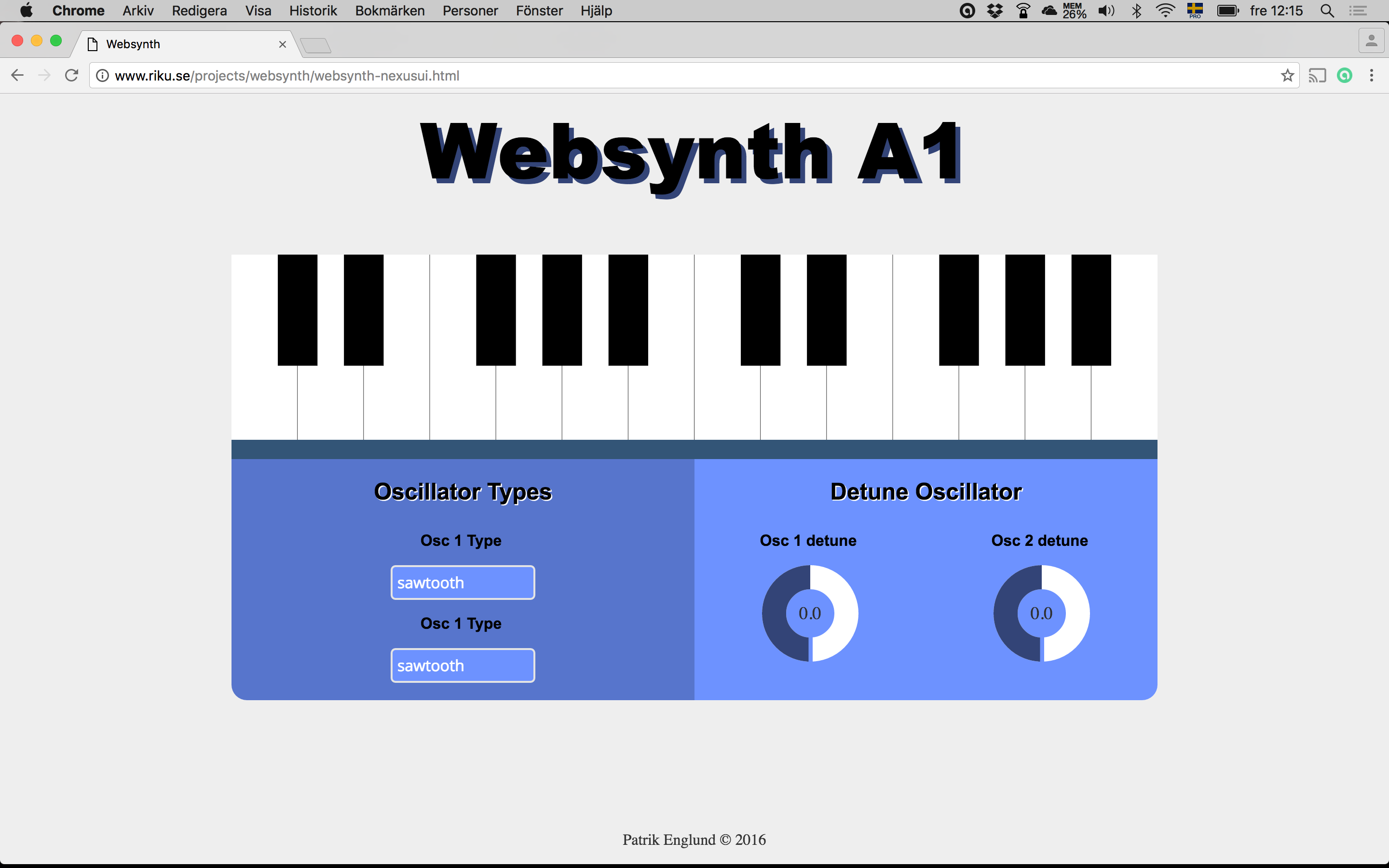The width and height of the screenshot is (1389, 868).
Task: Click the Osc 1 detune dial
Action: pos(810,613)
